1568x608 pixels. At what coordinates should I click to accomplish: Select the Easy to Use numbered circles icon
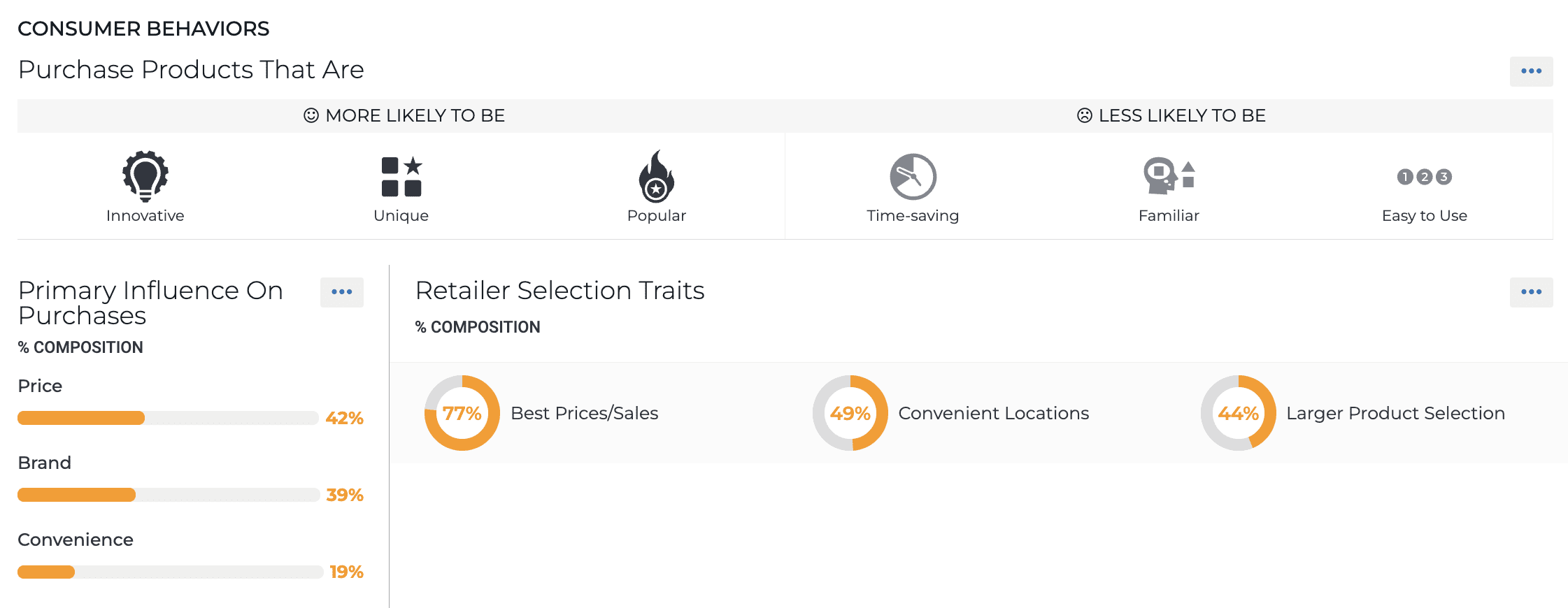1425,177
